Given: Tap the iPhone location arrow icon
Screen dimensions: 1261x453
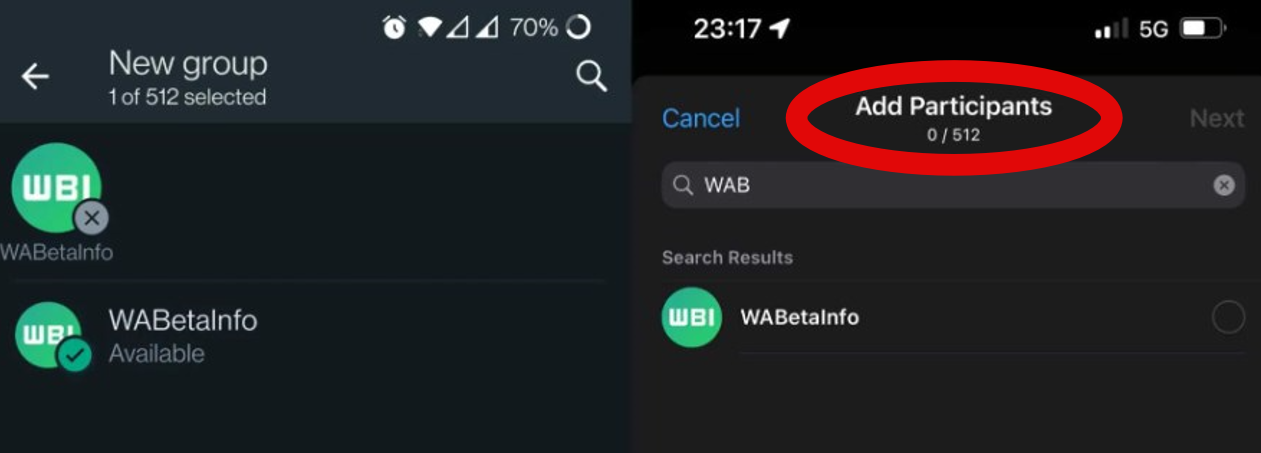Looking at the screenshot, I should 780,29.
